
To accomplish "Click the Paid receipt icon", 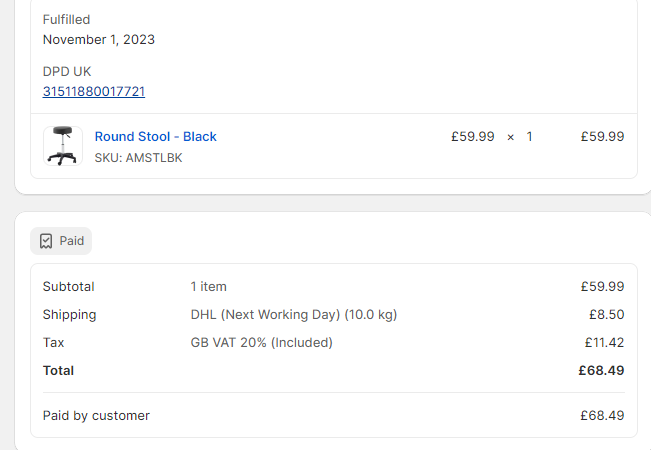I will pos(46,241).
